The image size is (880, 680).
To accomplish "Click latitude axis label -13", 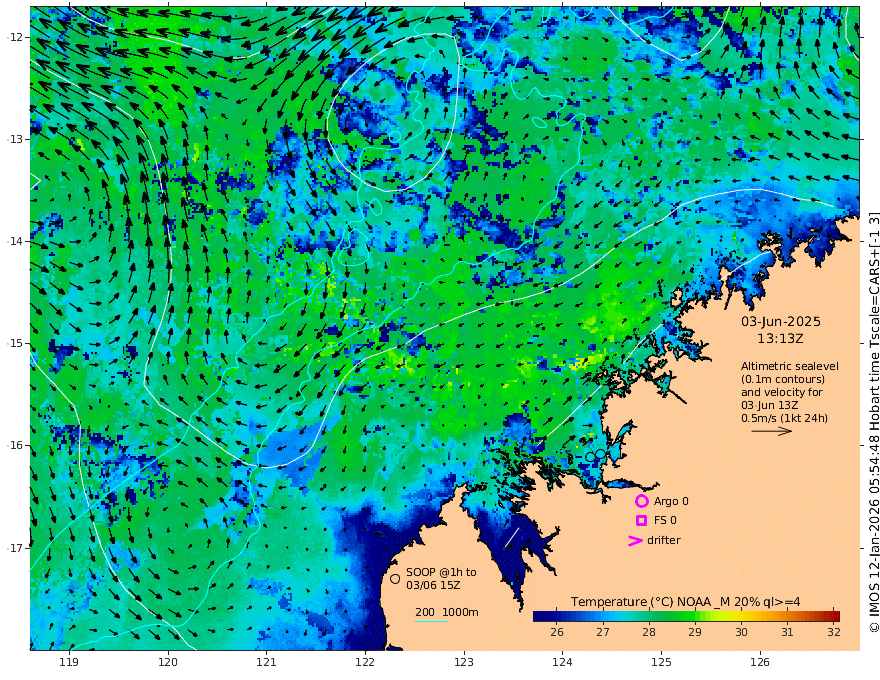I will (15, 139).
